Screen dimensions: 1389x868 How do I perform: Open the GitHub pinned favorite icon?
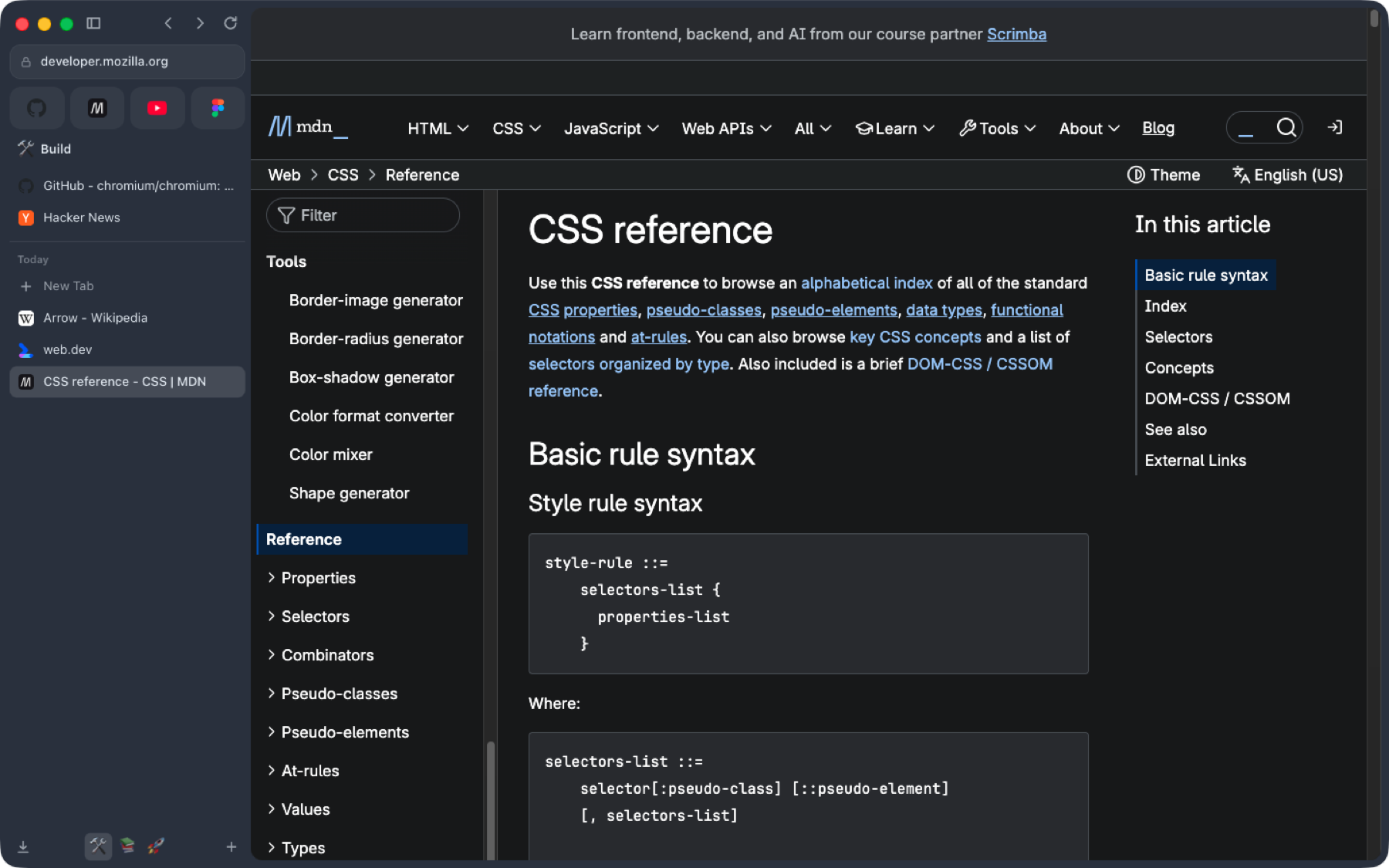pyautogui.click(x=36, y=108)
